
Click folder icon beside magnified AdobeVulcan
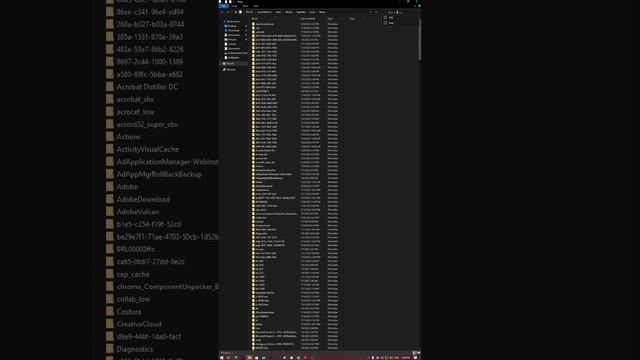tap(110, 212)
